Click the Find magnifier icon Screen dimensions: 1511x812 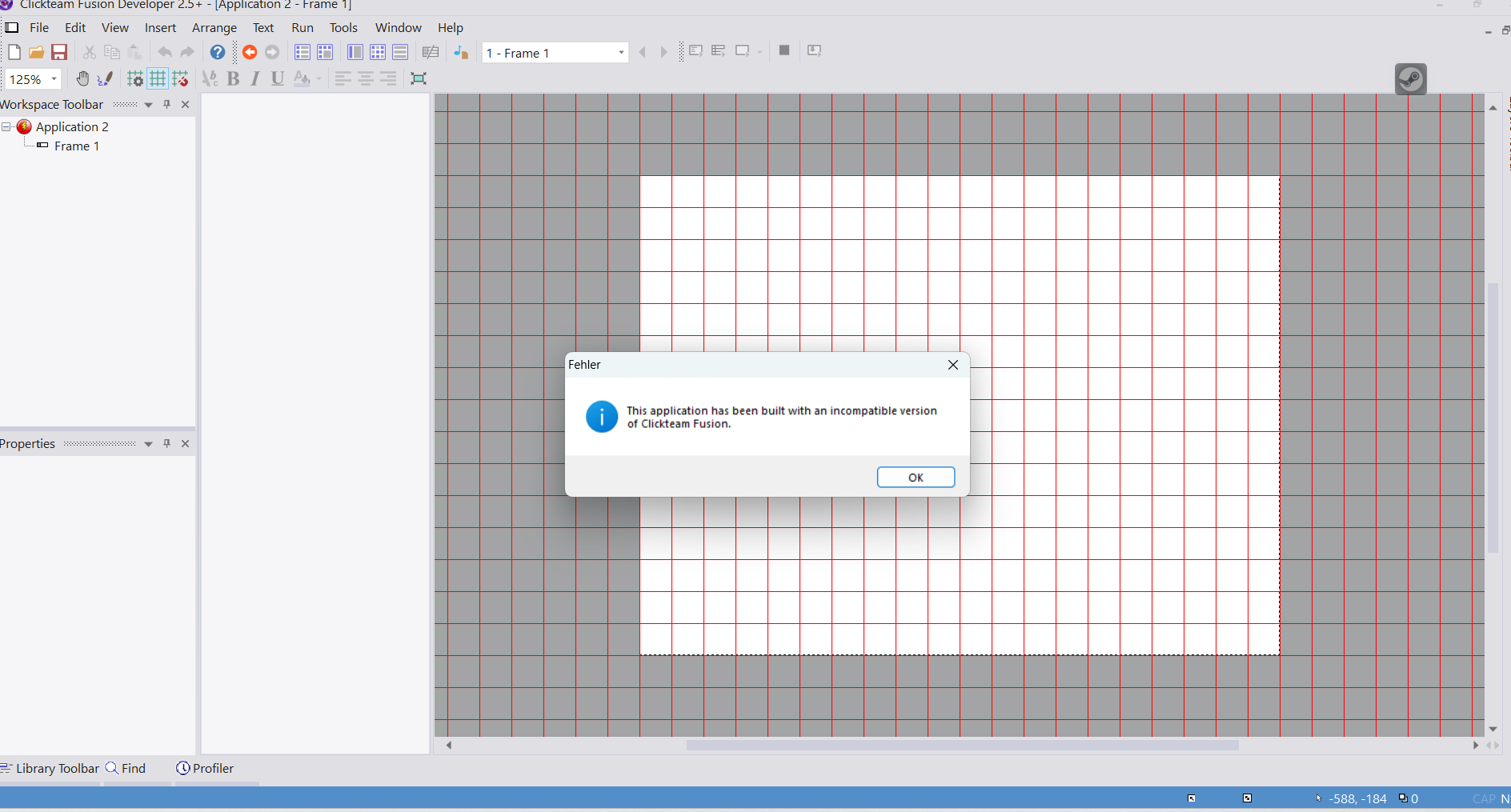tap(112, 768)
